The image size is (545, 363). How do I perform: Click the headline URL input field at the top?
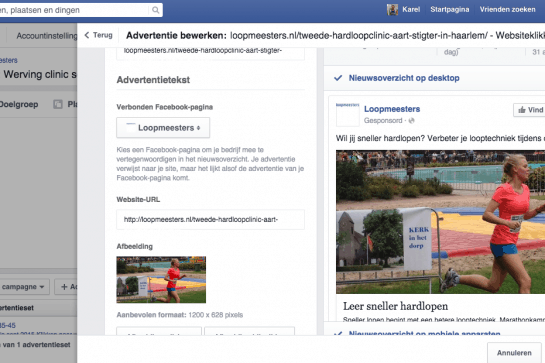(210, 53)
